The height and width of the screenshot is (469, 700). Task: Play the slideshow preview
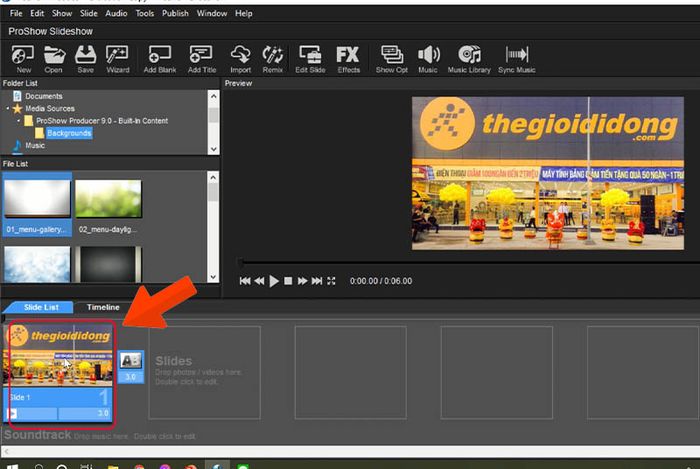pyautogui.click(x=274, y=281)
